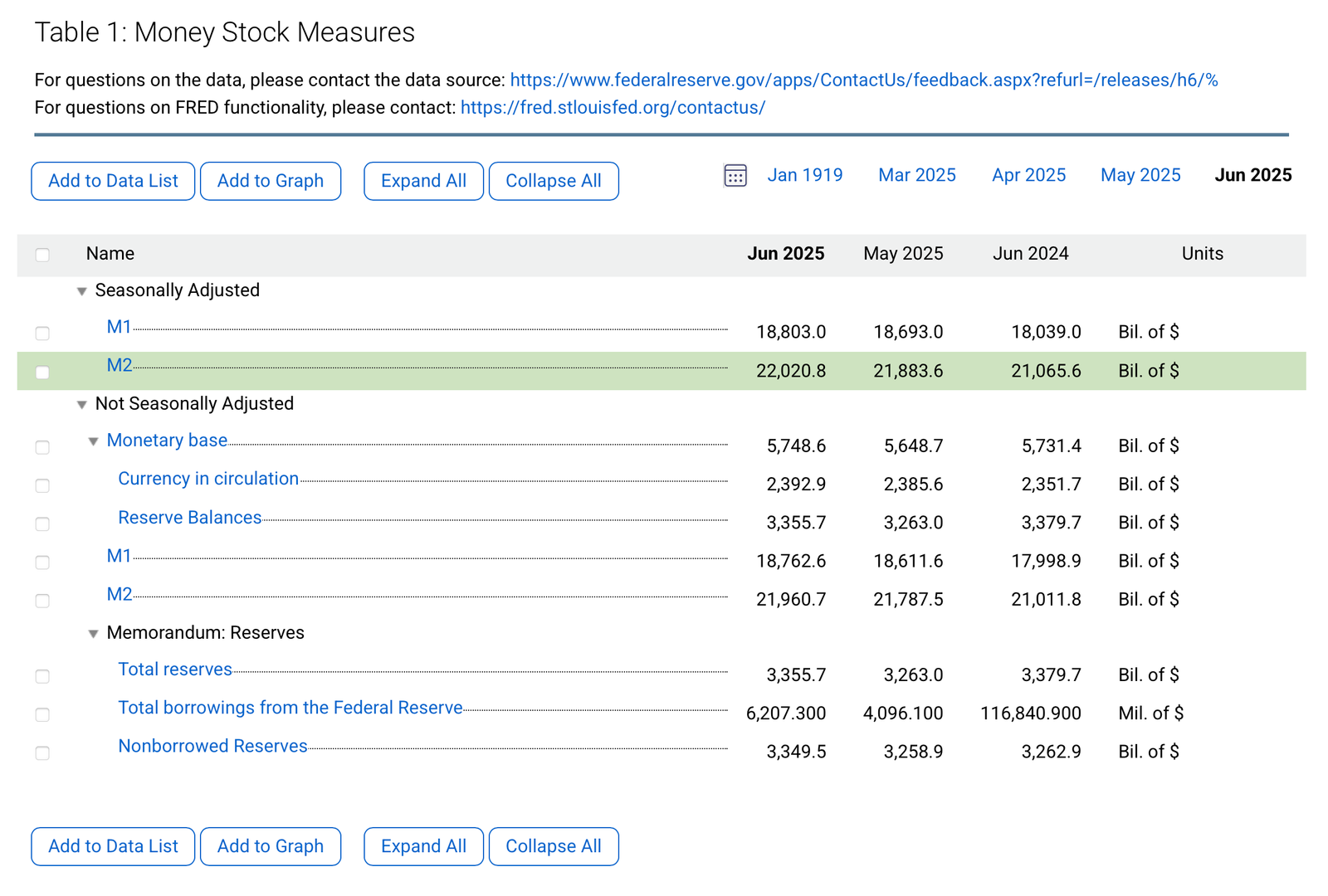
Task: Collapse the Monetary base group
Action: (x=94, y=441)
